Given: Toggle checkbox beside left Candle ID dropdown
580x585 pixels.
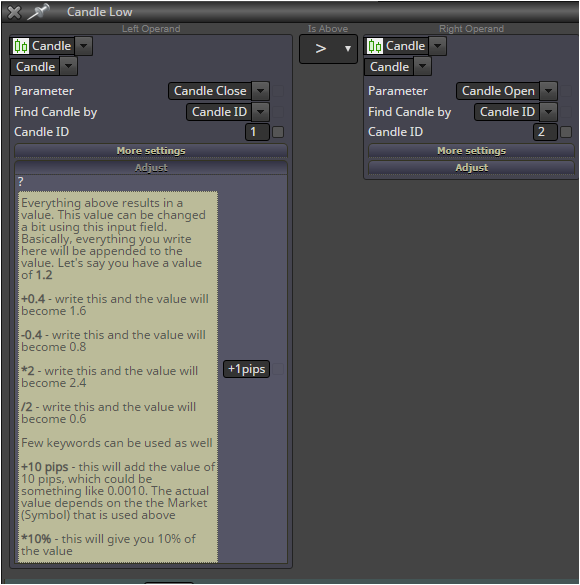Looking at the screenshot, I should pyautogui.click(x=278, y=112).
